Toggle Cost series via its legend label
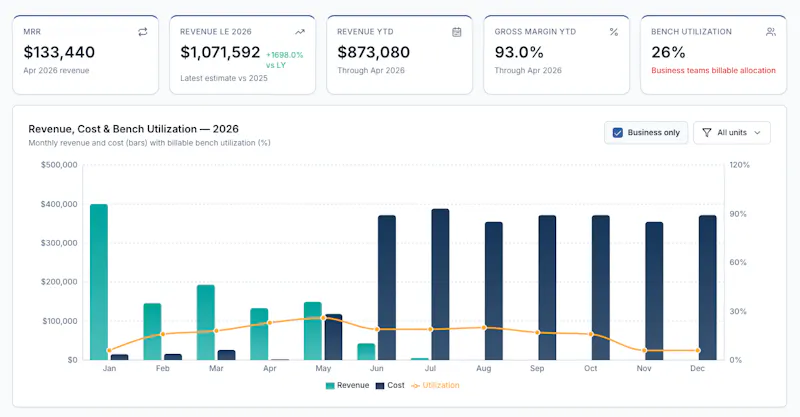 coord(396,385)
